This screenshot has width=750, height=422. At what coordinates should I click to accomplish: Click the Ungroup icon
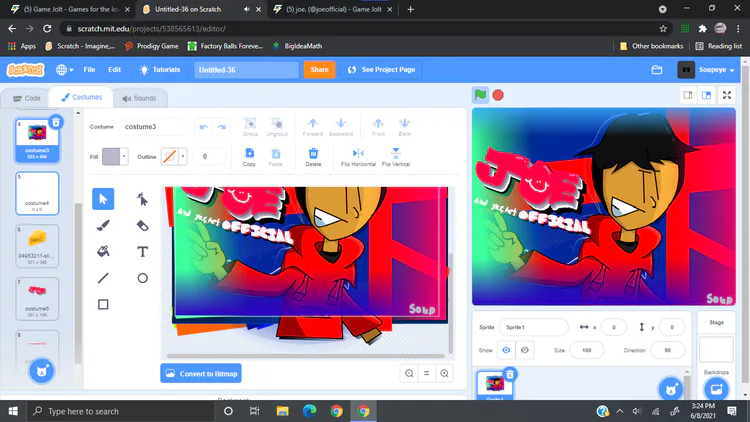click(x=277, y=127)
